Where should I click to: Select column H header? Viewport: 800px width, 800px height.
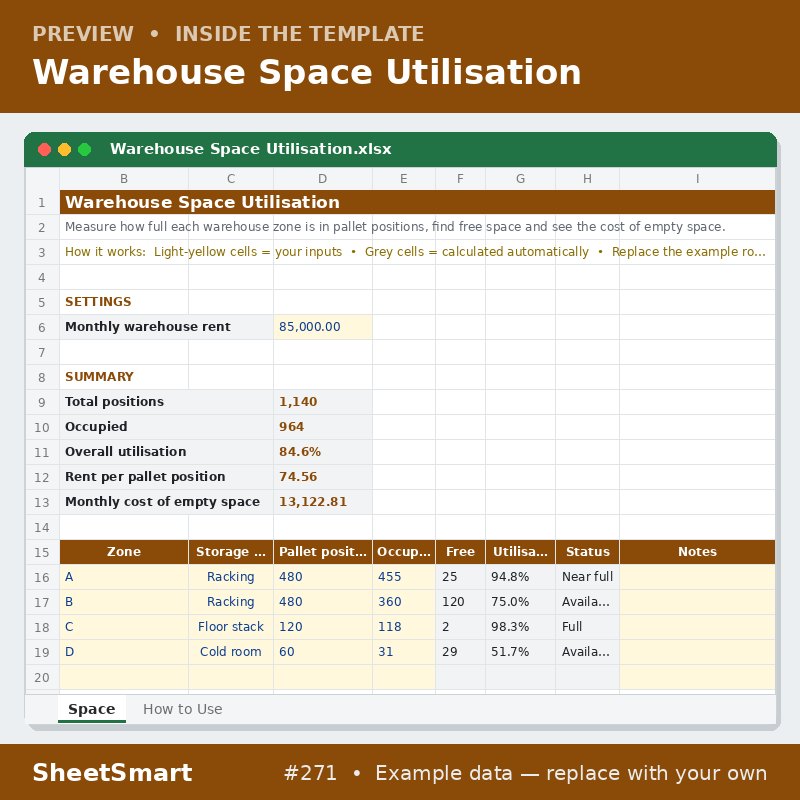pos(587,179)
